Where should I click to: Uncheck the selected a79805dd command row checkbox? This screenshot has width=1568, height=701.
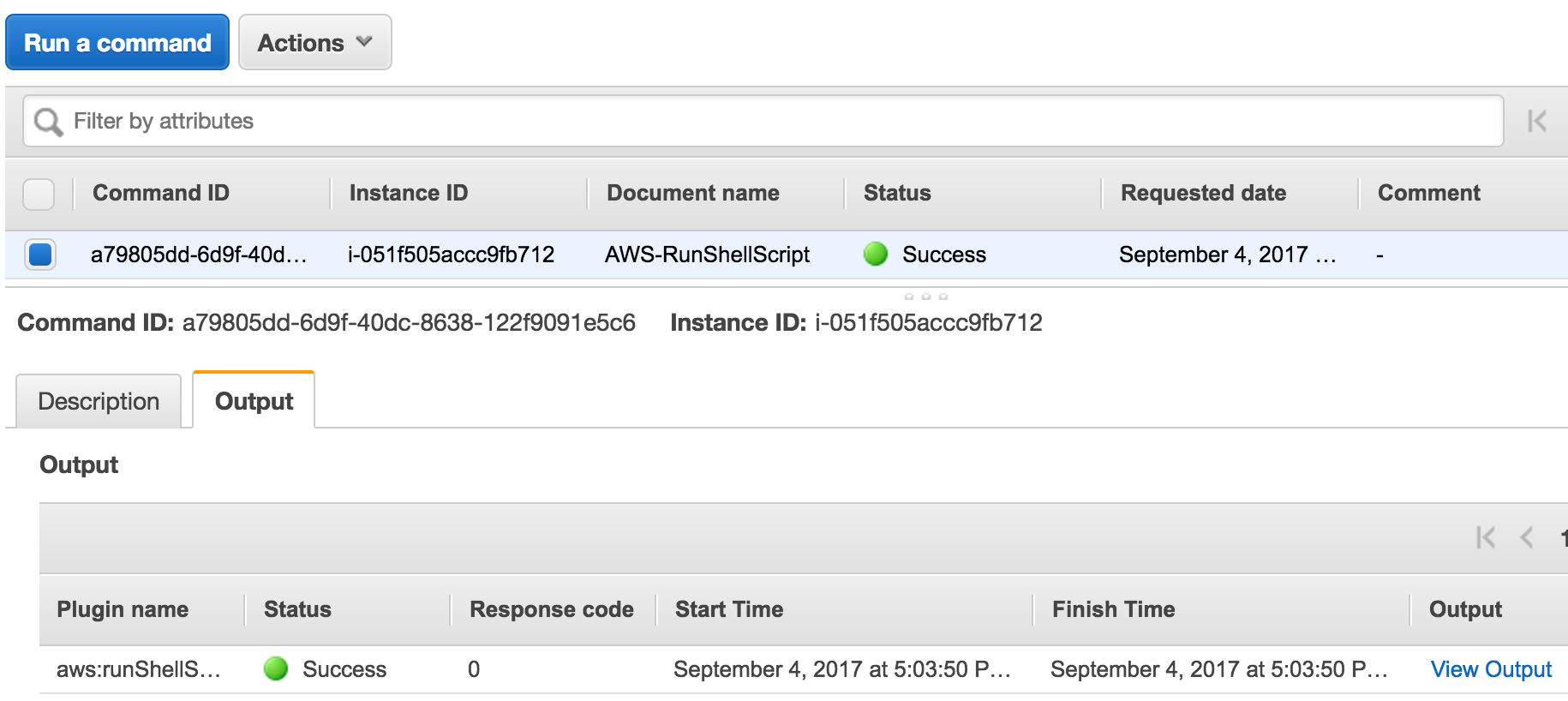pos(40,255)
